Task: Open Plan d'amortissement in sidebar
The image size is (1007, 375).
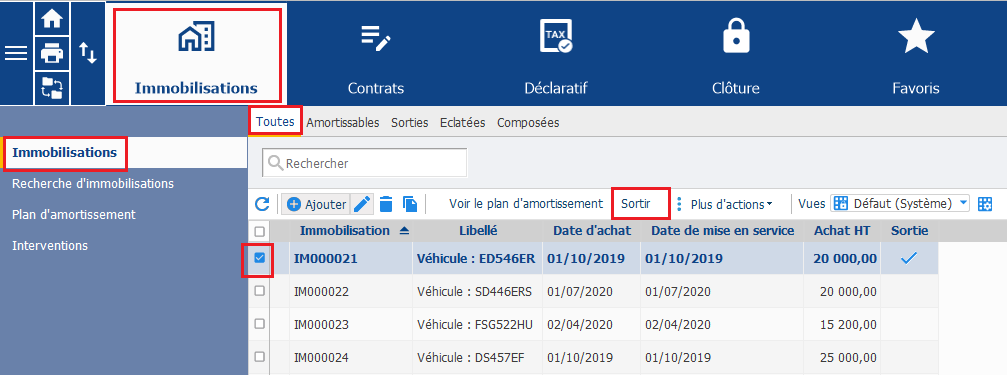Action: [74, 214]
